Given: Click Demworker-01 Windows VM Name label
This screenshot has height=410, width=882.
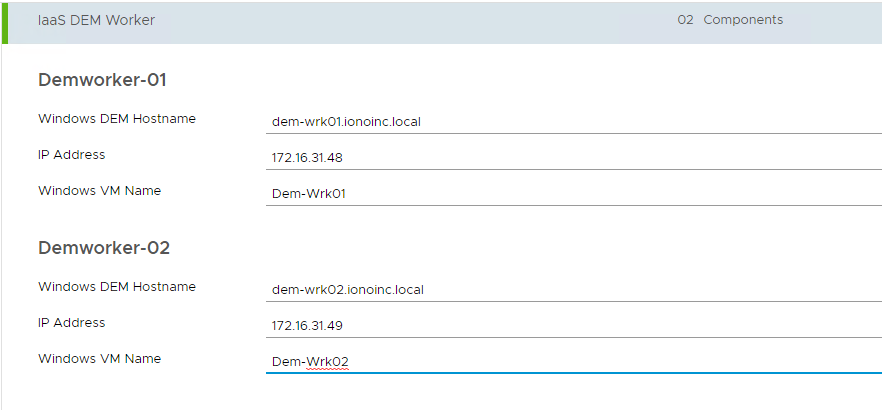Looking at the screenshot, I should pos(99,191).
